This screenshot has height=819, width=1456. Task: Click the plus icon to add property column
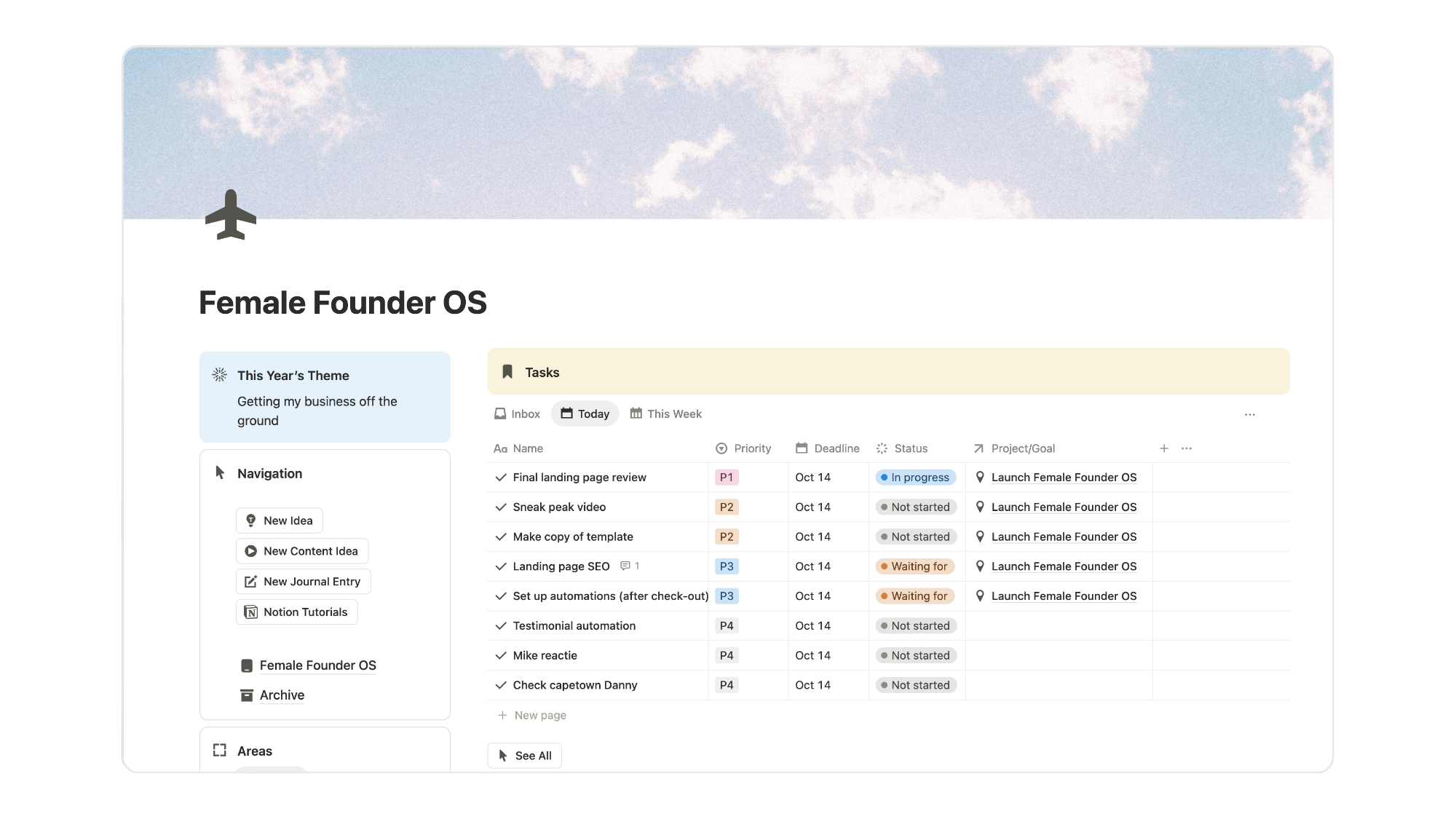(1163, 448)
